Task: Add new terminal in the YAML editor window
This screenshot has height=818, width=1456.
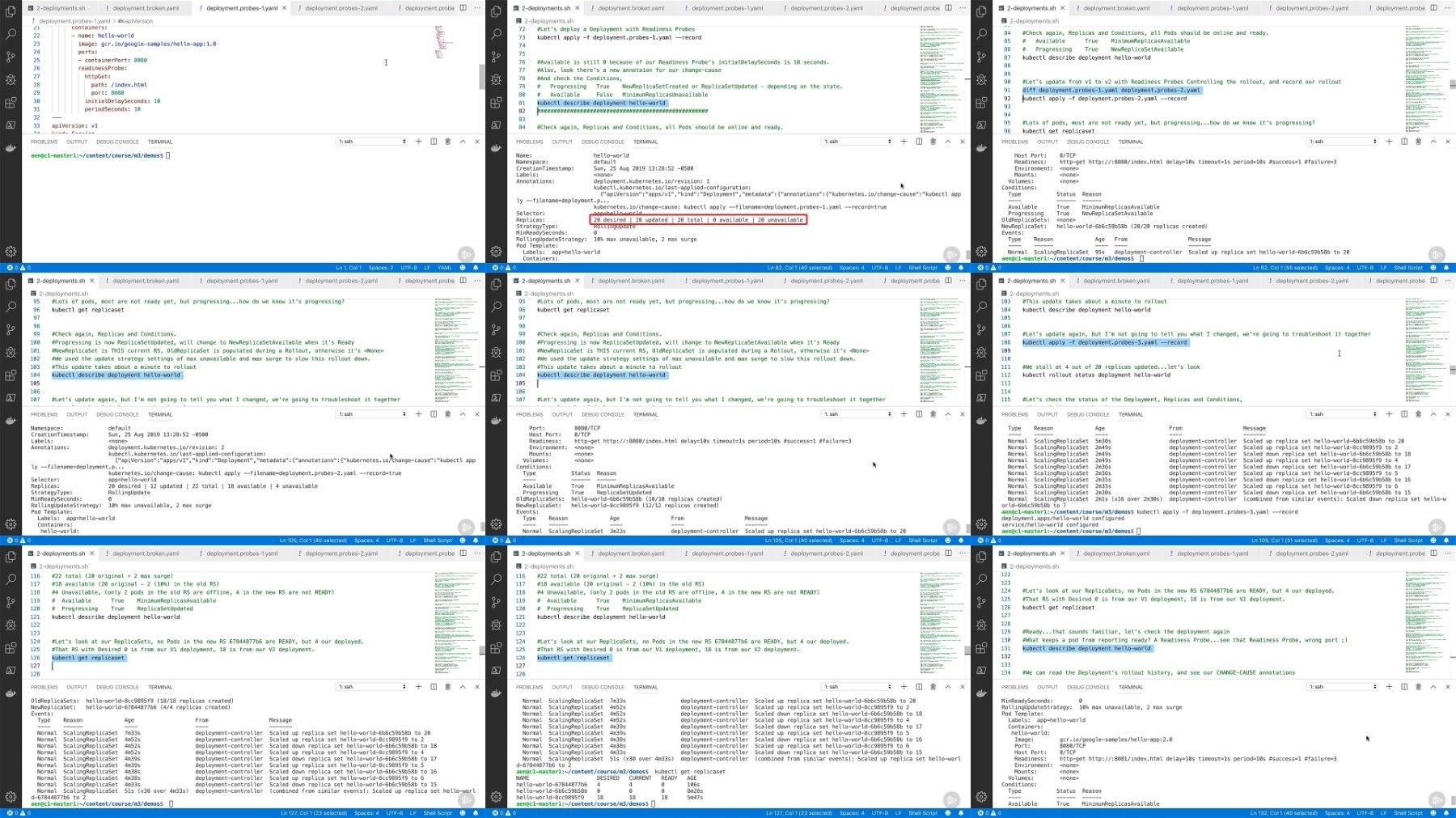Action: 418,142
